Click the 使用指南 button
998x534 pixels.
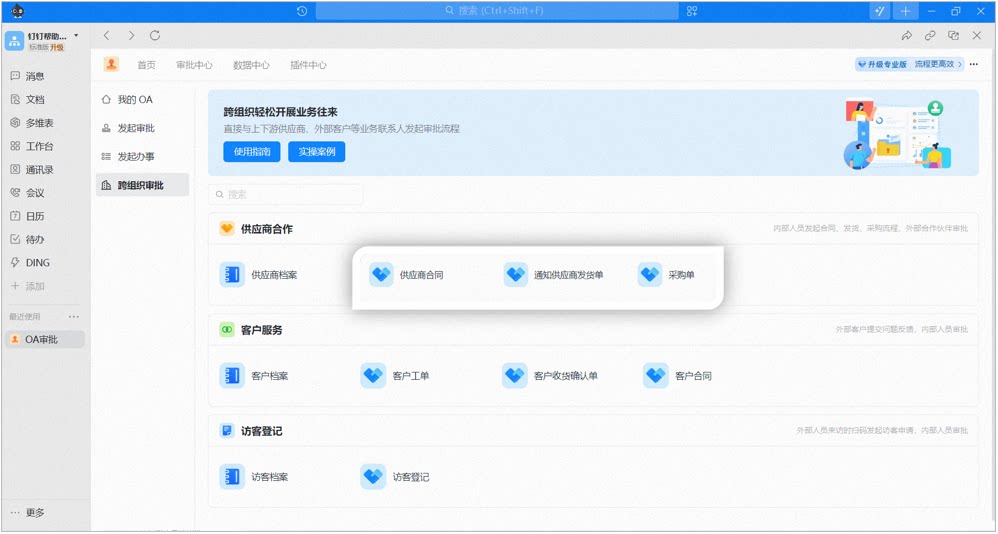click(252, 152)
